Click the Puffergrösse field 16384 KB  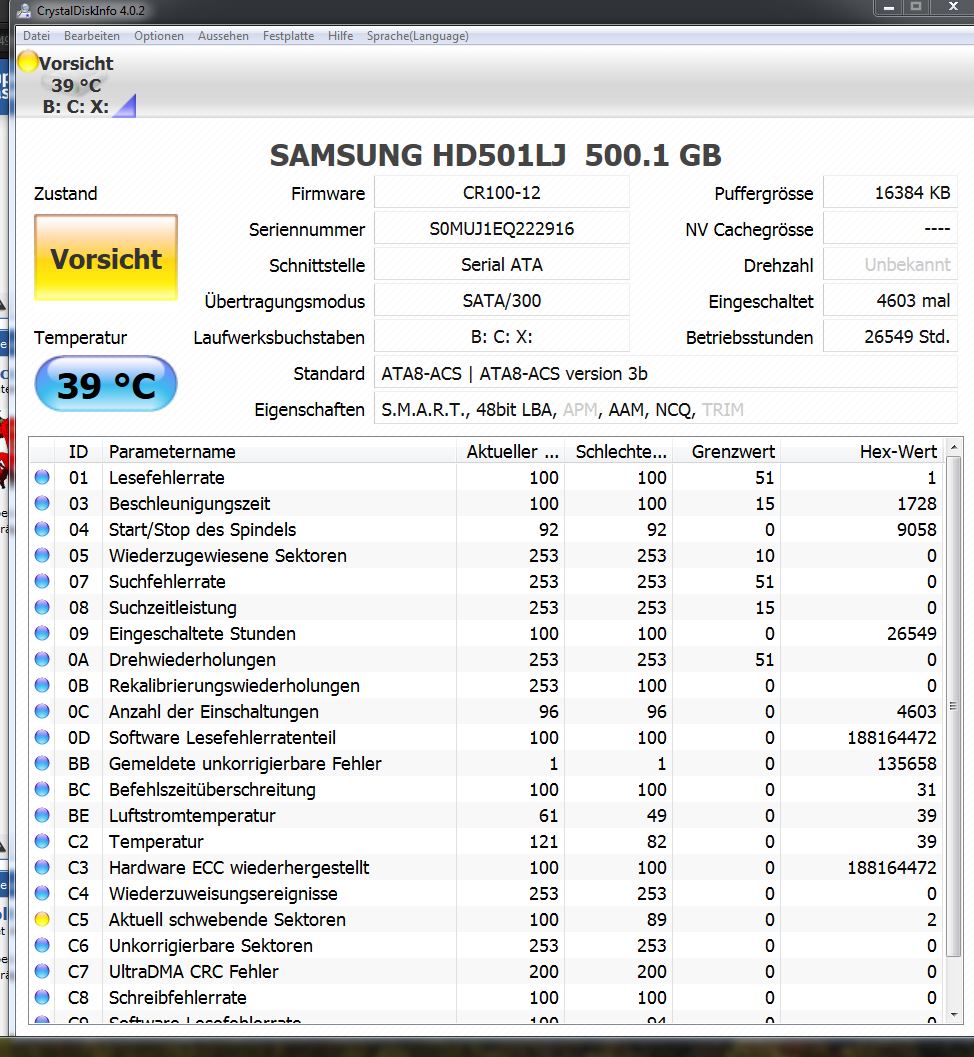click(x=890, y=193)
